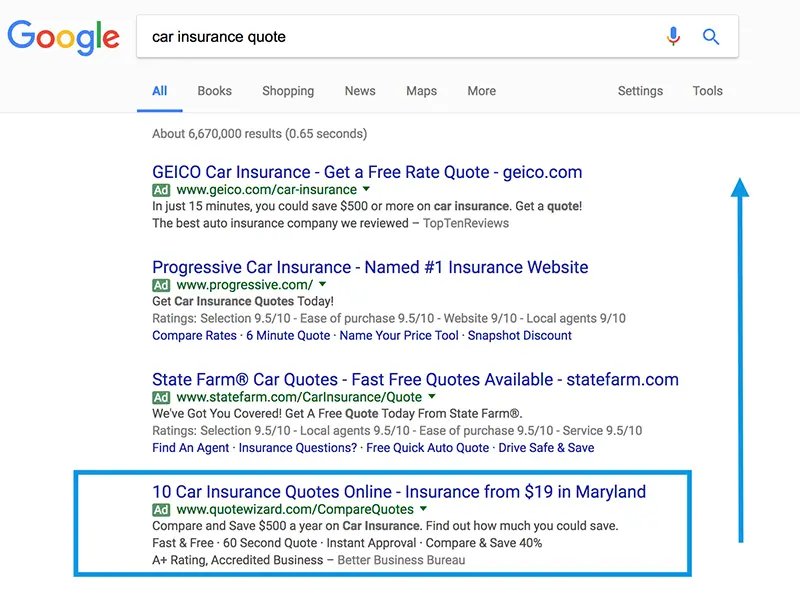The height and width of the screenshot is (590, 800).
Task: Click the Ad badge beside statefarm.com URL
Action: pyautogui.click(x=161, y=397)
